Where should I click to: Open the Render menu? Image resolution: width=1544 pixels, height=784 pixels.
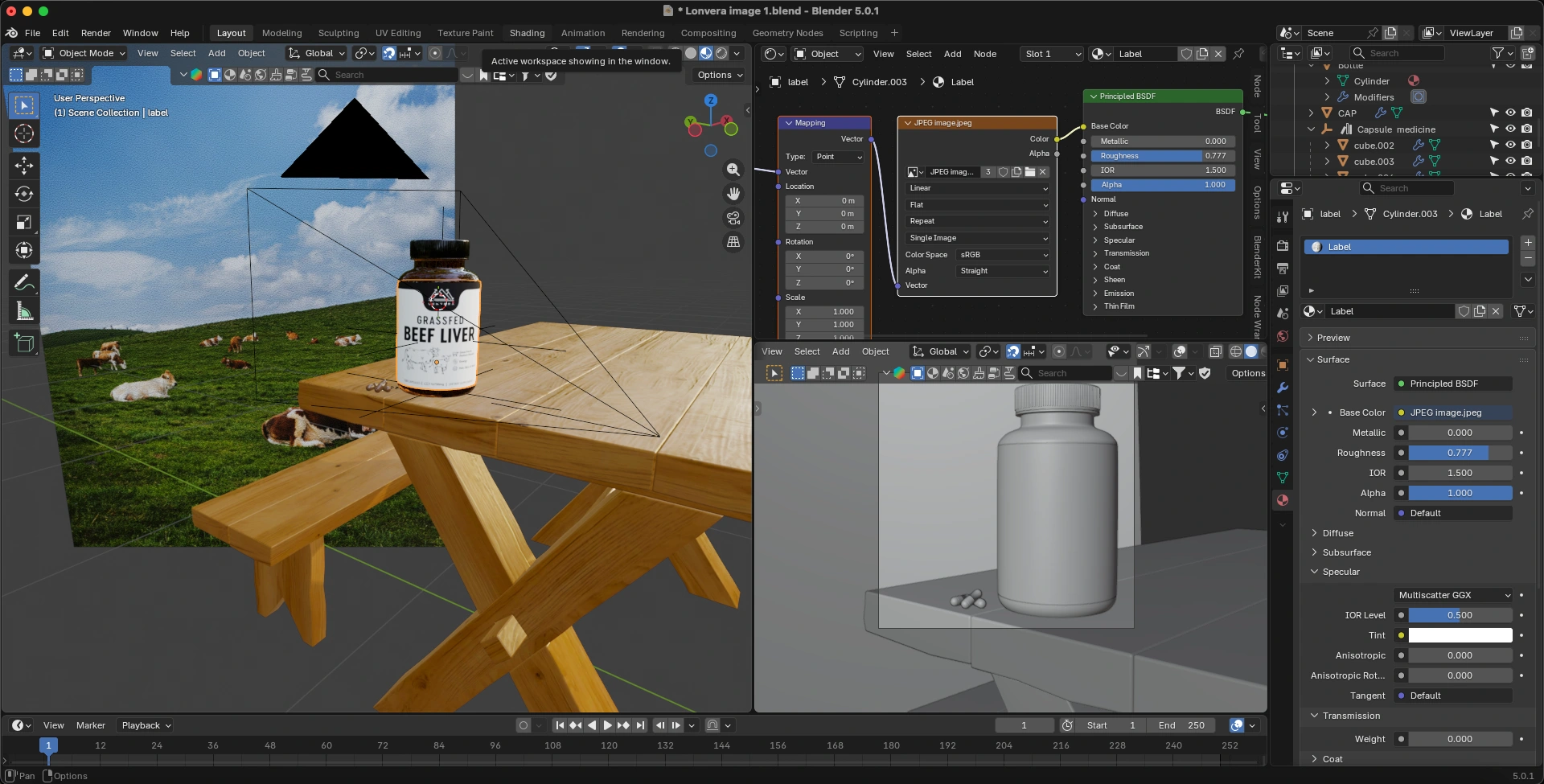pos(96,33)
